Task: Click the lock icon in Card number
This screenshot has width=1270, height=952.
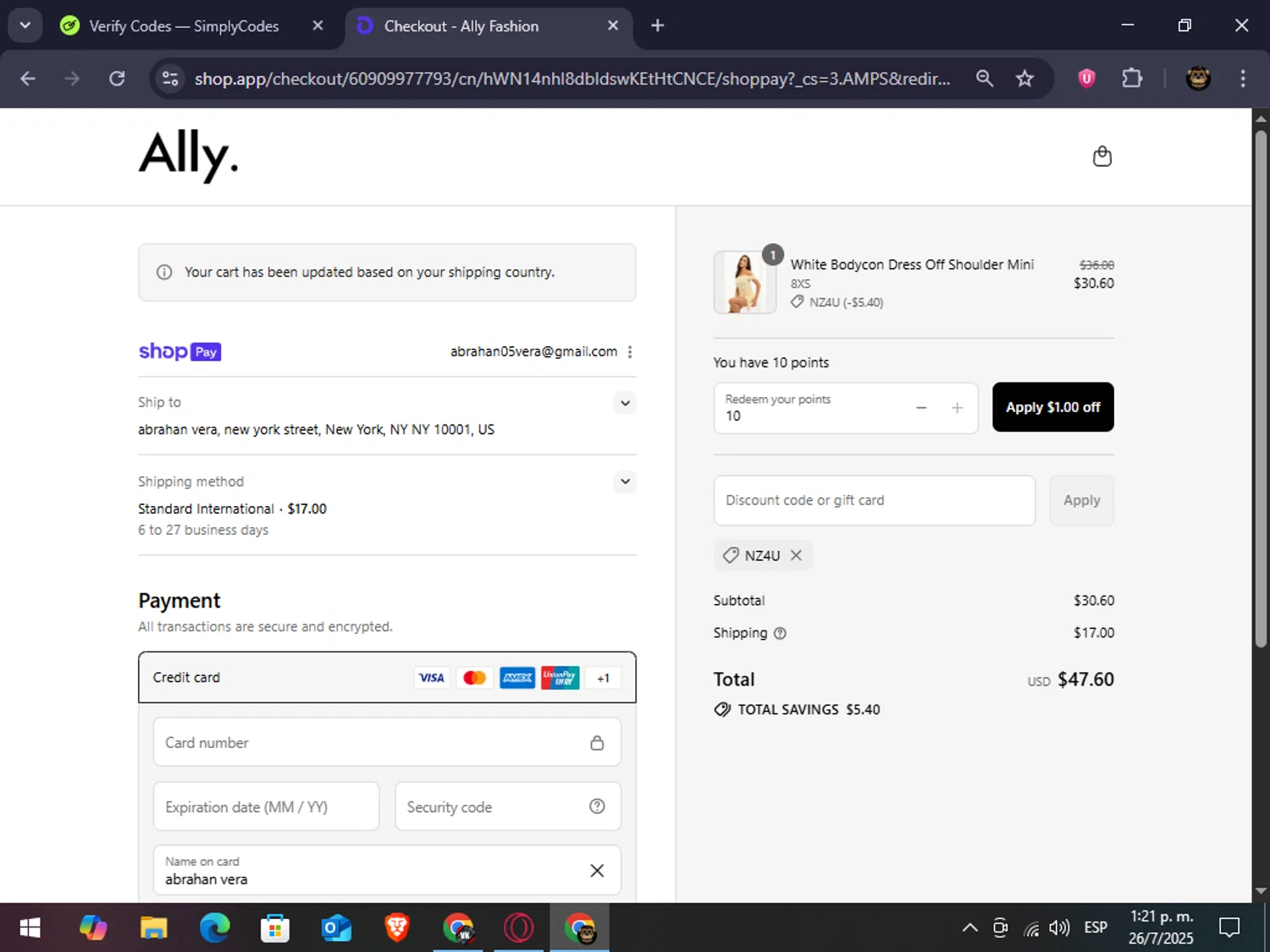Action: coord(597,742)
